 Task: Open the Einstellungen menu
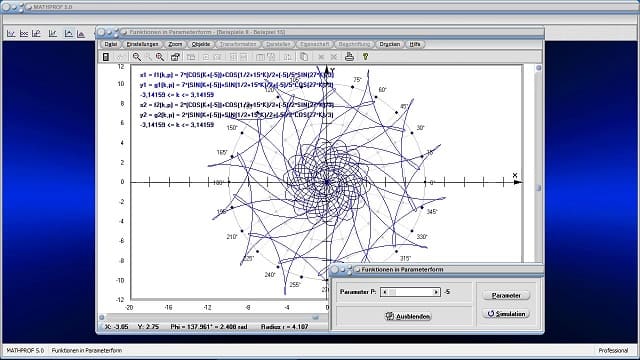pos(142,44)
